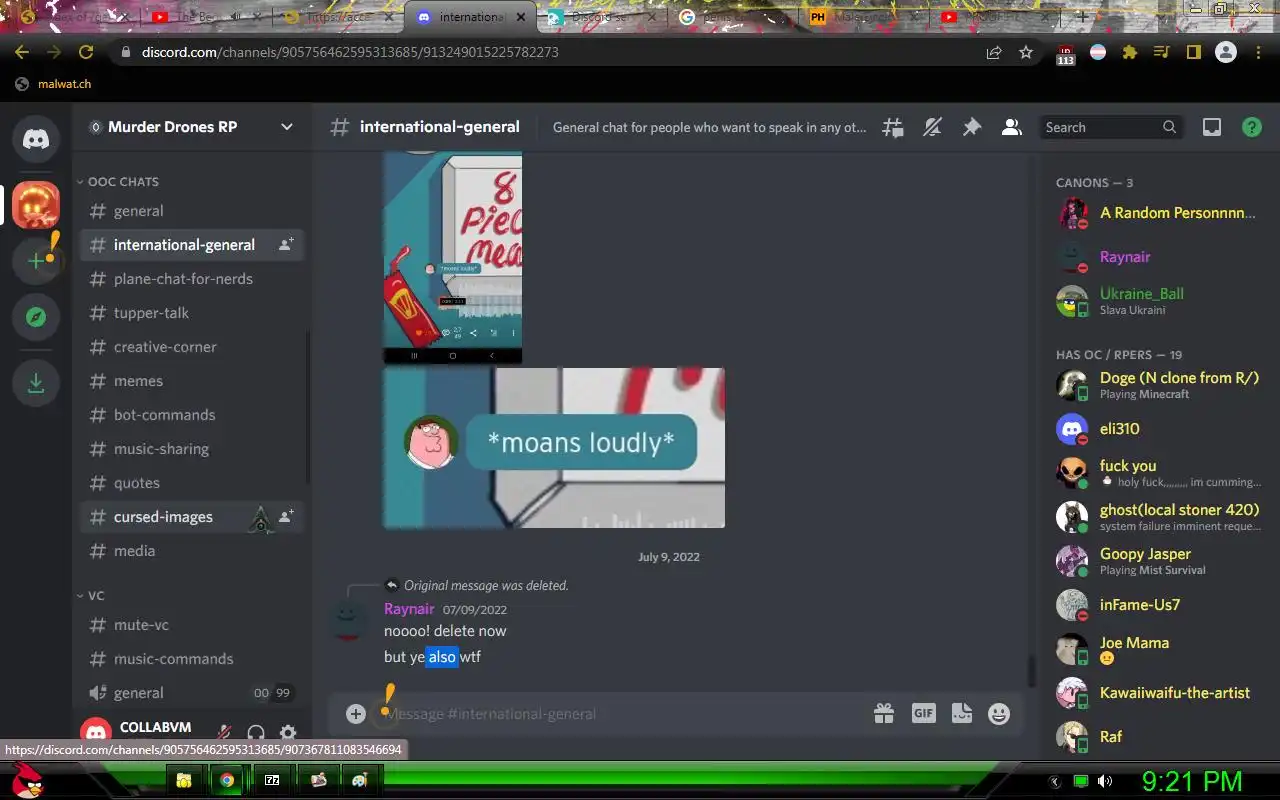Click the malwat.ch bookmark
This screenshot has width=1280, height=800.
tap(54, 84)
